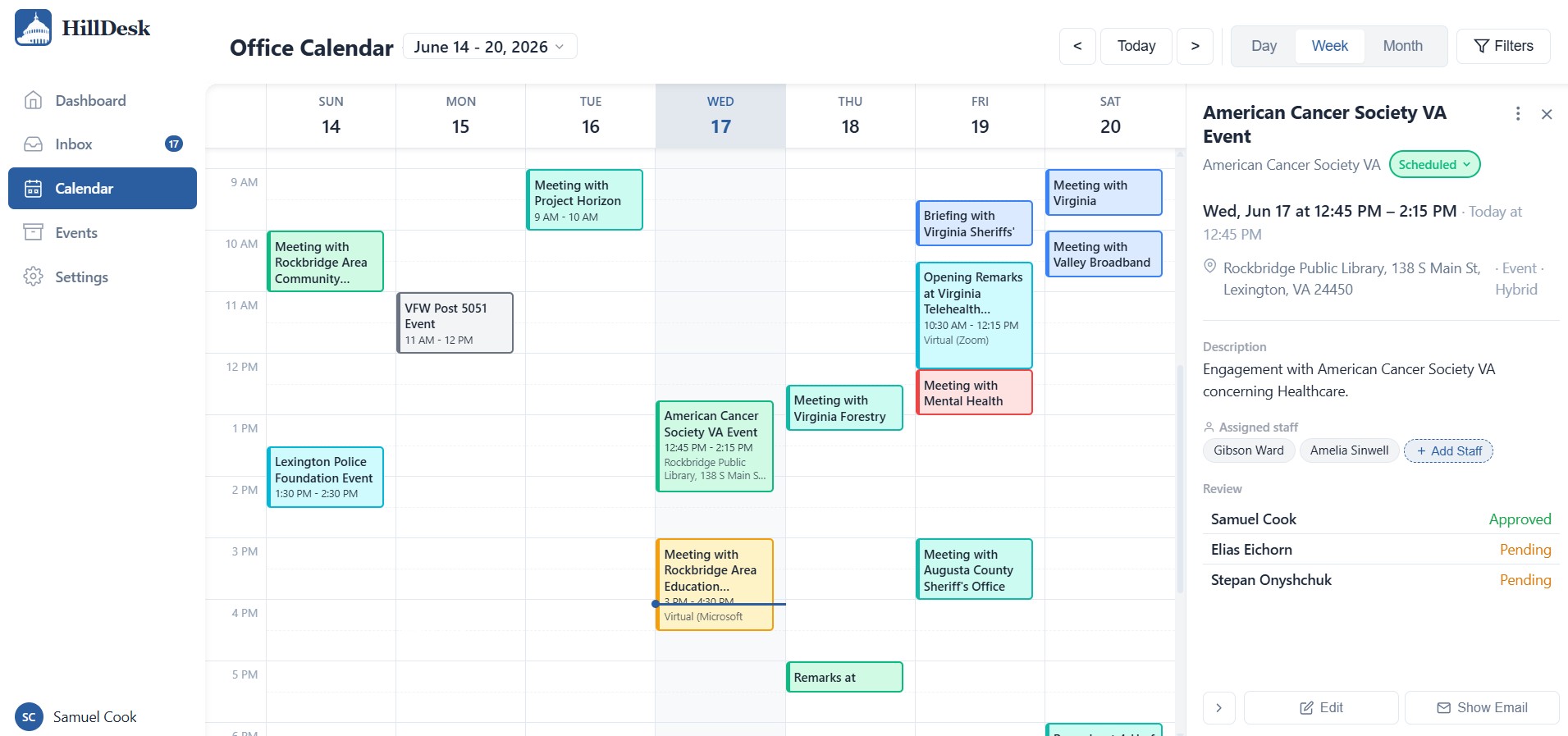This screenshot has width=1568, height=736.
Task: Jump to Today button
Action: pyautogui.click(x=1136, y=46)
